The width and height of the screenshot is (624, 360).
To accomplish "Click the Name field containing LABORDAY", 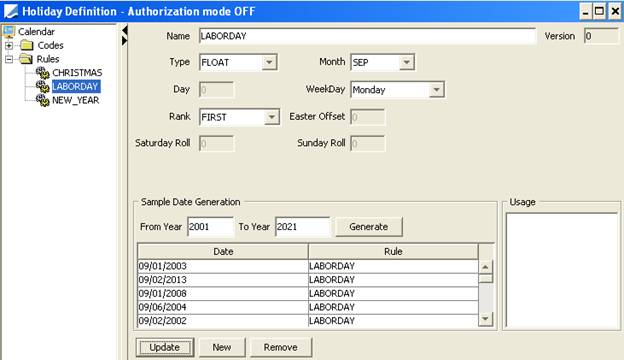I will point(367,36).
